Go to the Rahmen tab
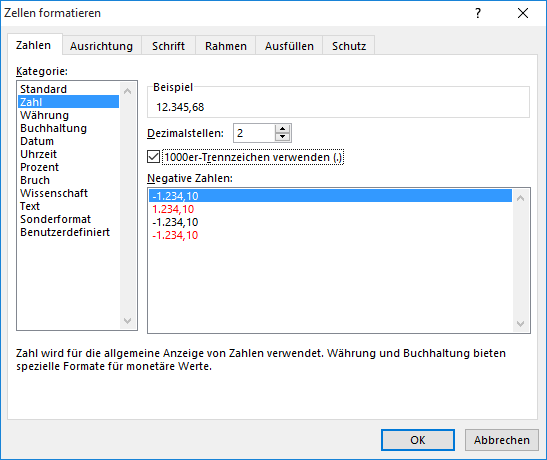This screenshot has height=460, width=547. click(x=226, y=46)
